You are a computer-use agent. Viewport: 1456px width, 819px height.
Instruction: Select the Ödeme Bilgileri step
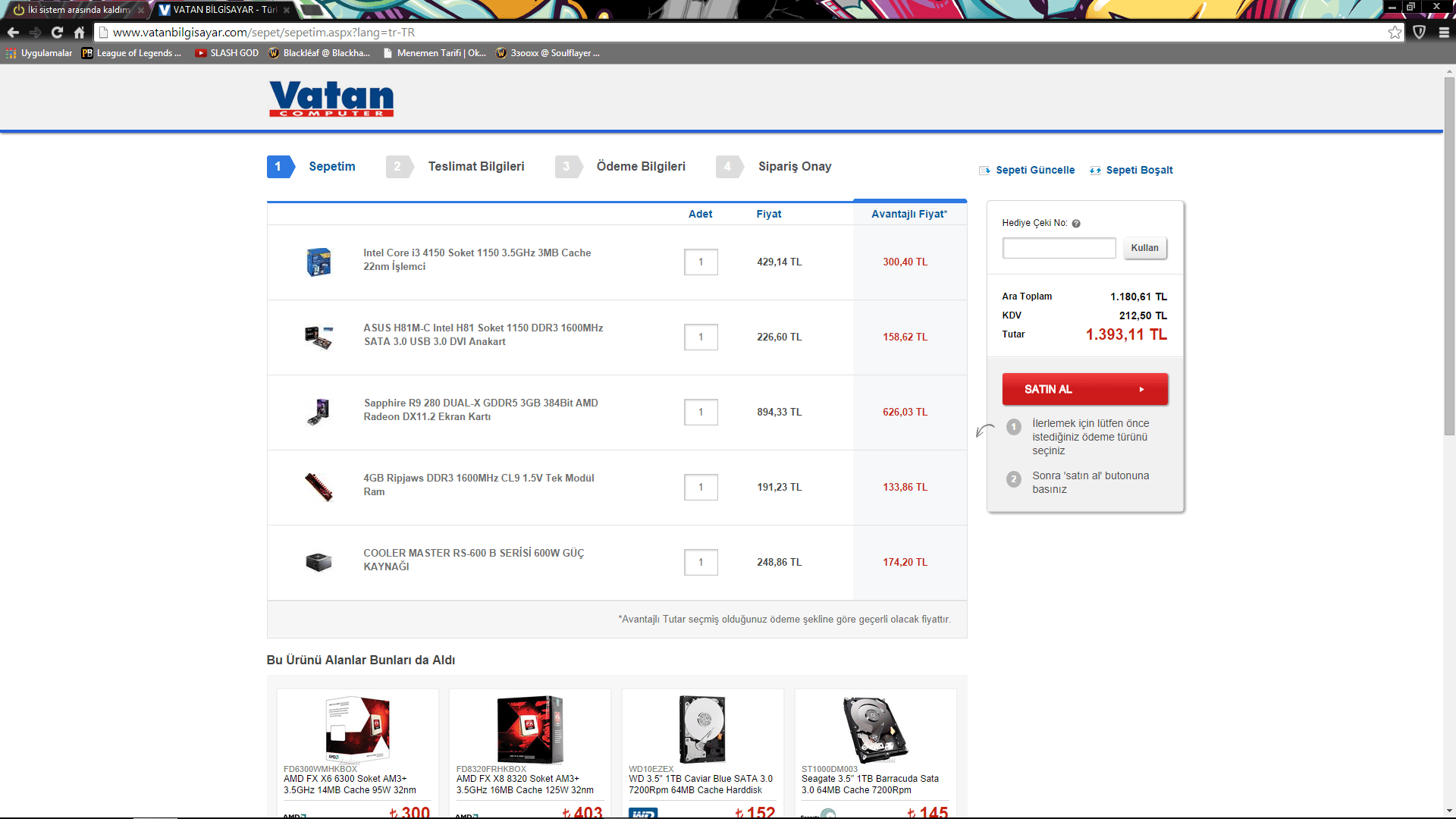tap(640, 166)
